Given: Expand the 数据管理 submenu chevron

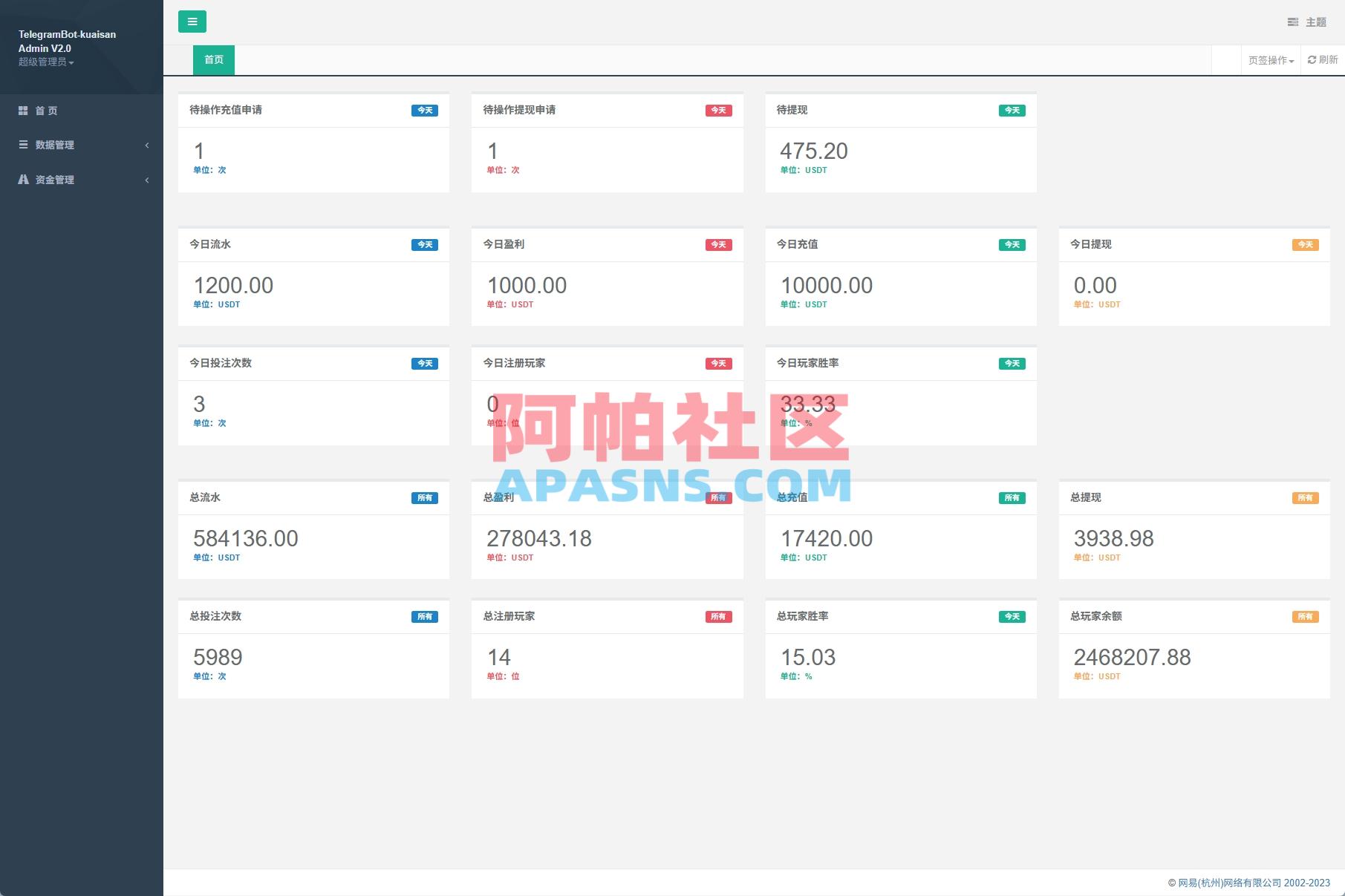Looking at the screenshot, I should point(147,145).
